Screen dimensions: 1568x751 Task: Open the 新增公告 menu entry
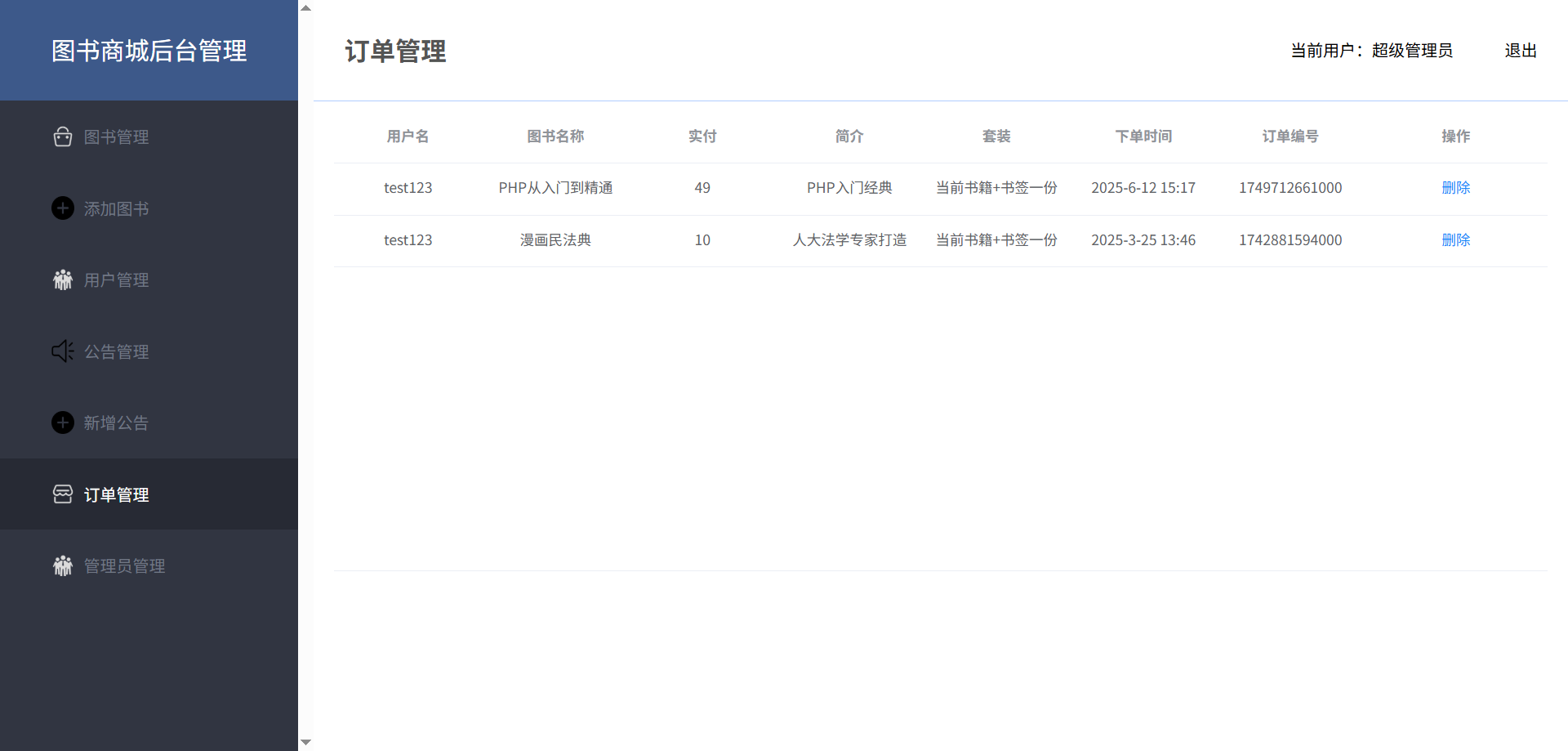tap(149, 422)
